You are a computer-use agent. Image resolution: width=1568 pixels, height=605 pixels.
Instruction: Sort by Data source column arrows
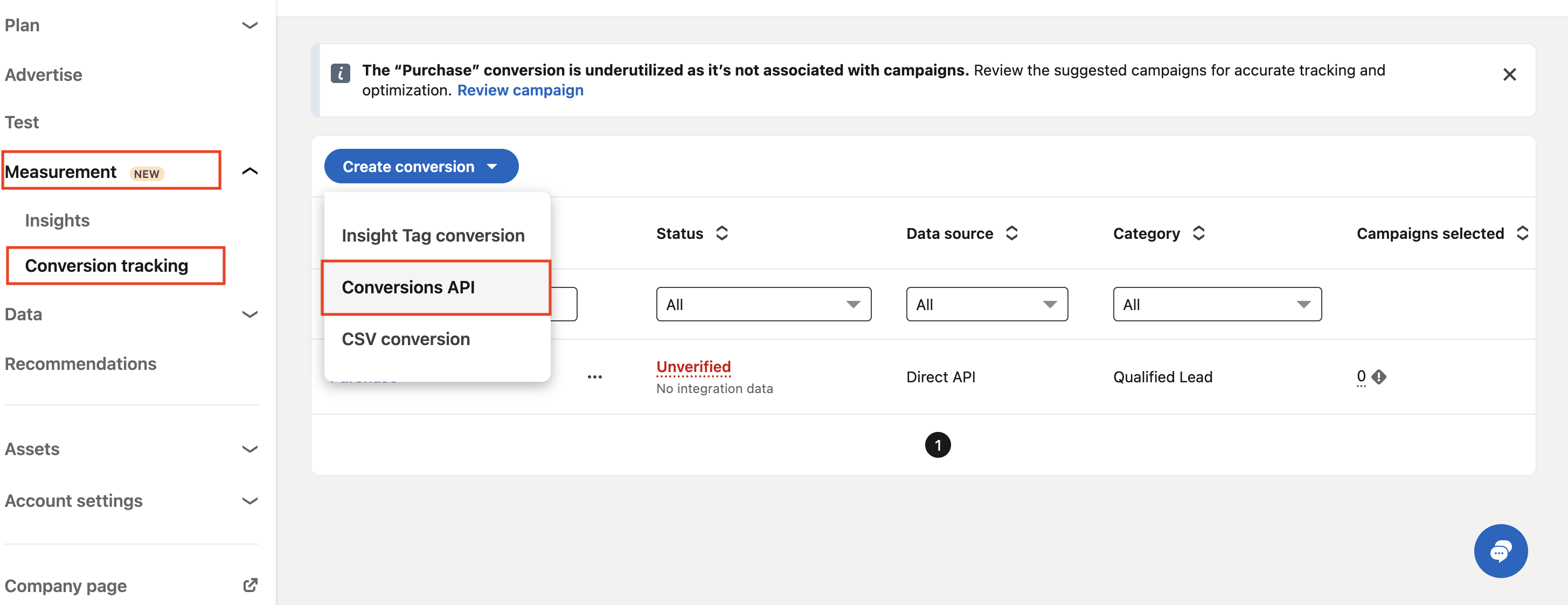pos(1011,233)
